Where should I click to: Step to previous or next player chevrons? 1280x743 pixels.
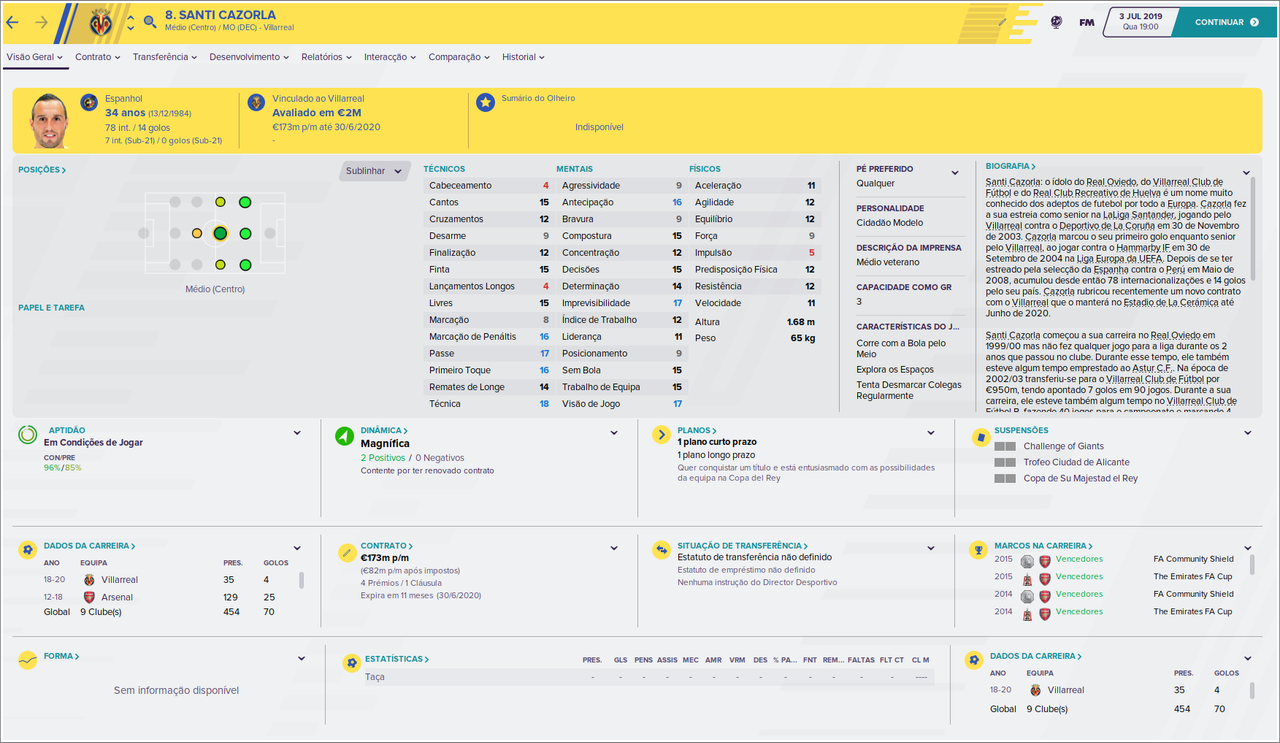click(x=130, y=22)
